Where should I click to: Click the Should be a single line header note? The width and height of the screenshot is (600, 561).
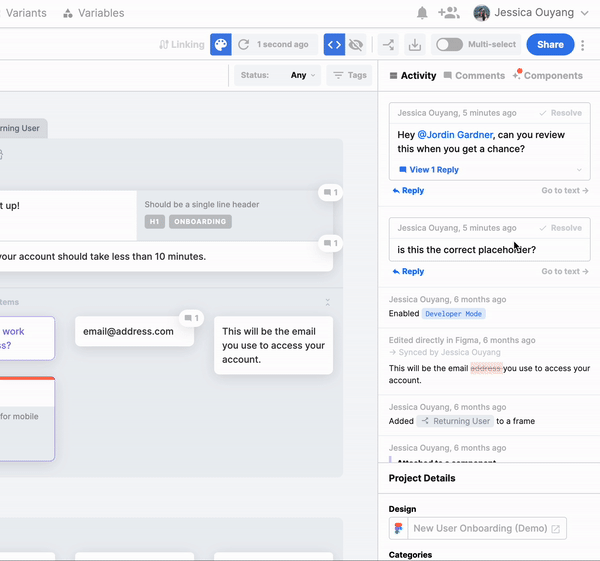pos(202,204)
